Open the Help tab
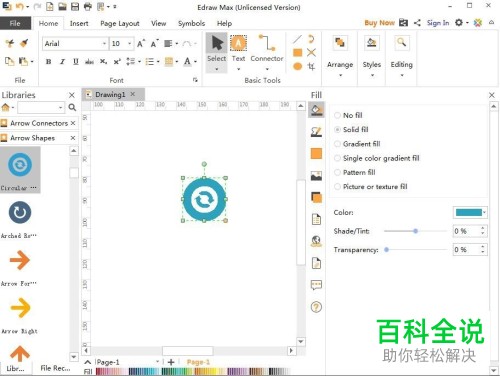 click(224, 23)
